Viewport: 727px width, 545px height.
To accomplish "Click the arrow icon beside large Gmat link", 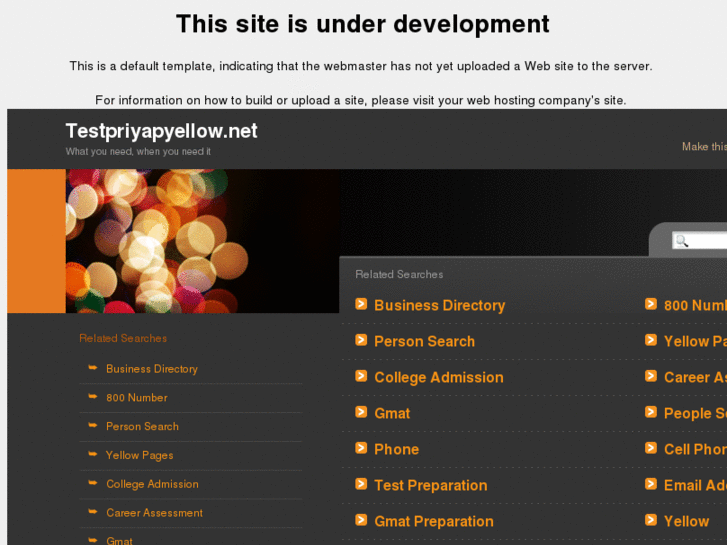I will 361,412.
